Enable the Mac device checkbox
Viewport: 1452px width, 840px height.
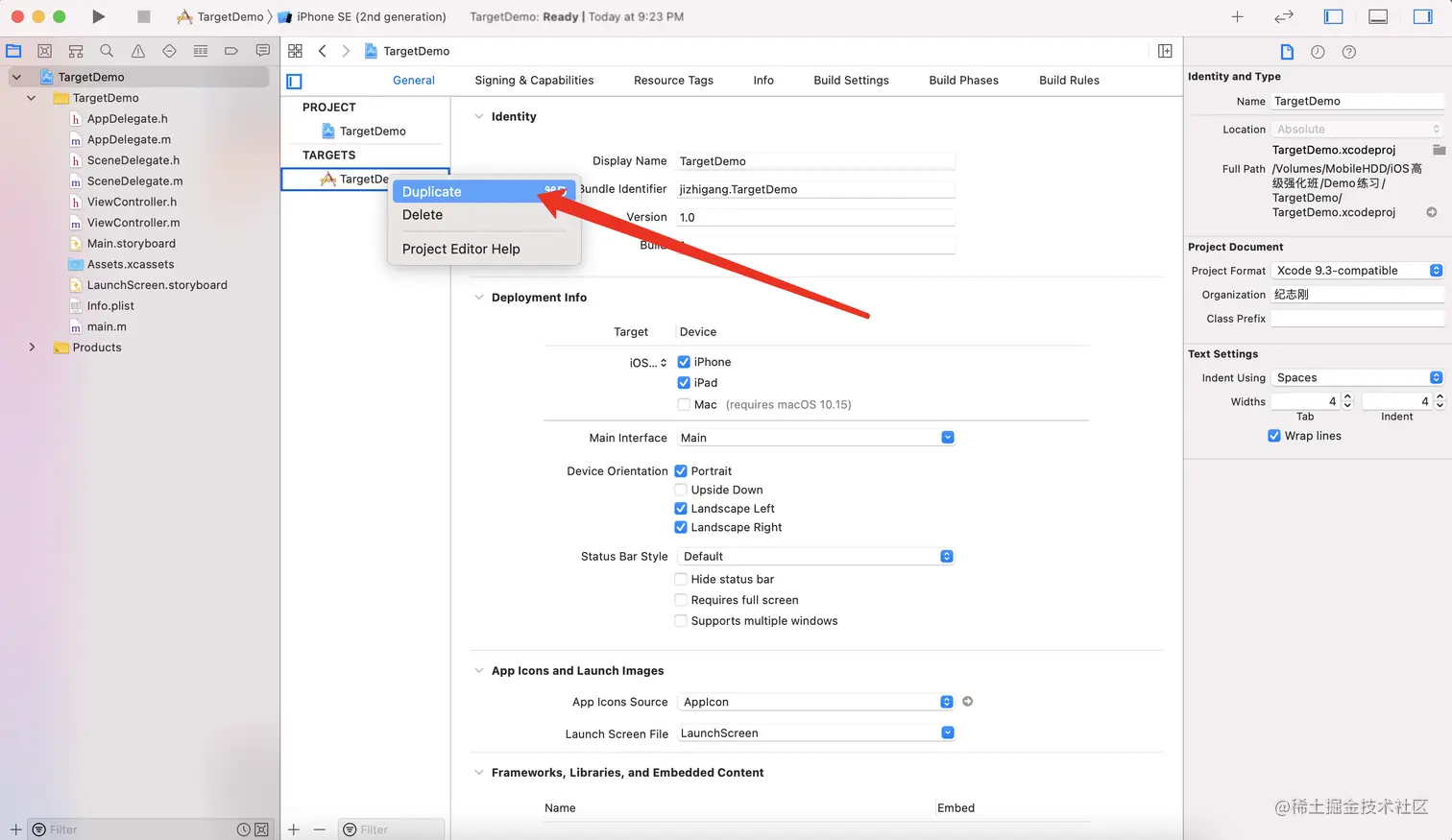pyautogui.click(x=684, y=404)
